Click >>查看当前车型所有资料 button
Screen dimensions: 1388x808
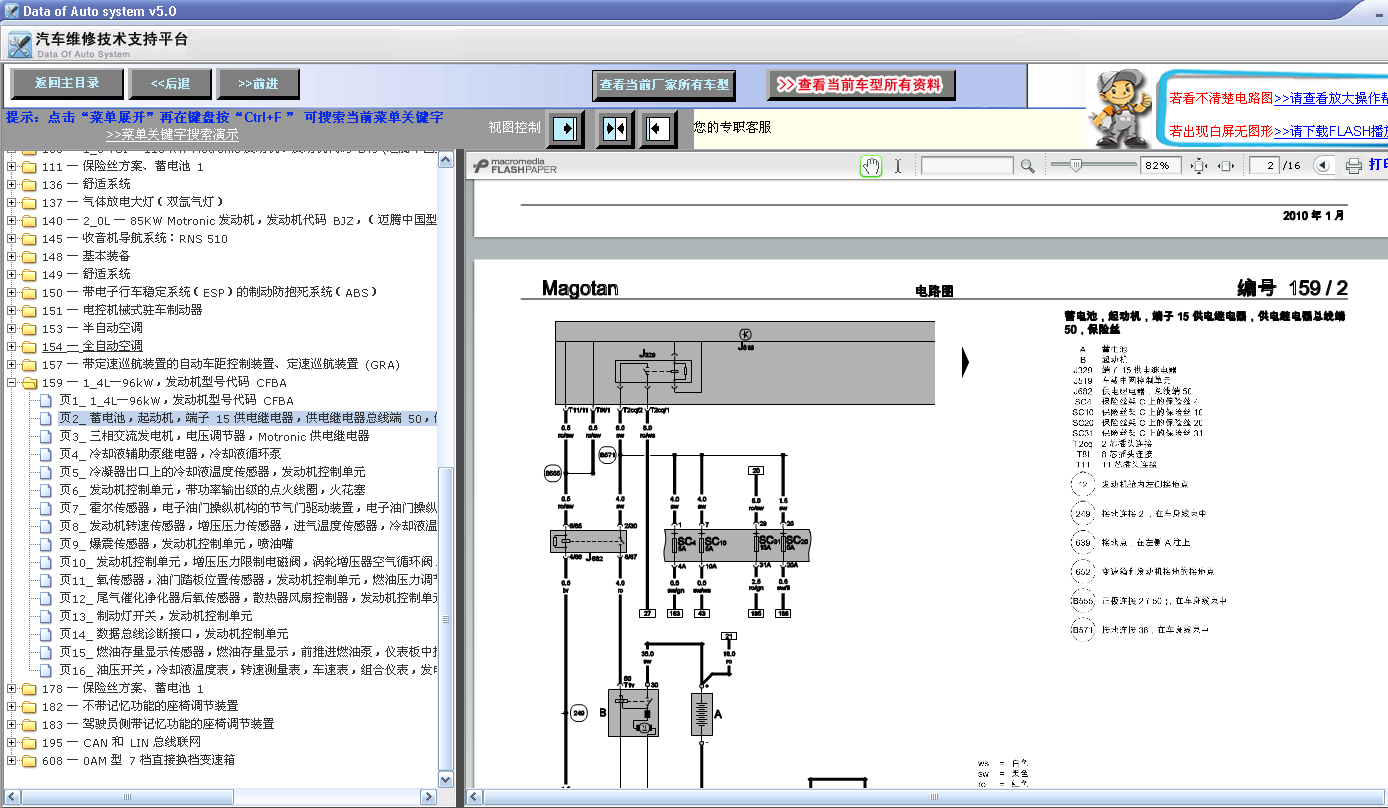click(860, 85)
